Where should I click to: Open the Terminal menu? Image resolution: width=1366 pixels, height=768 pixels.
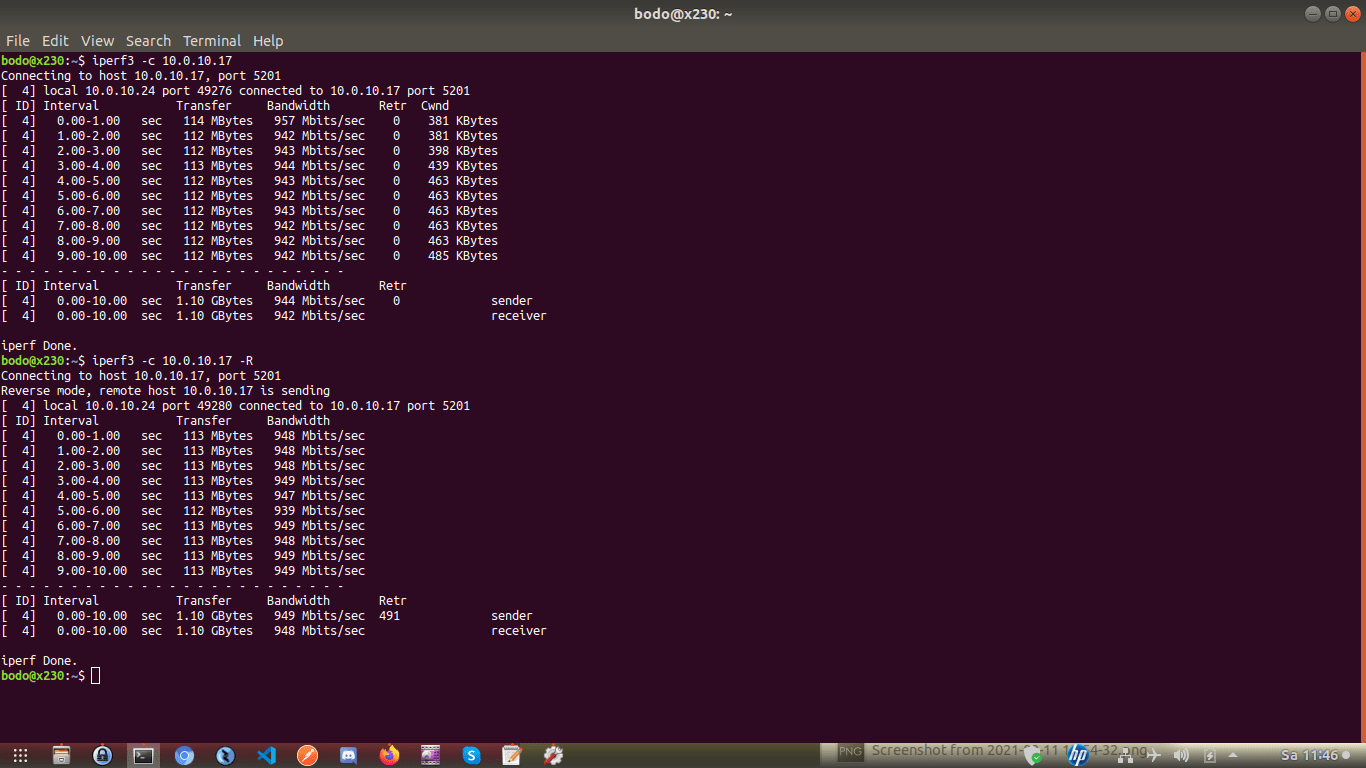[x=212, y=41]
